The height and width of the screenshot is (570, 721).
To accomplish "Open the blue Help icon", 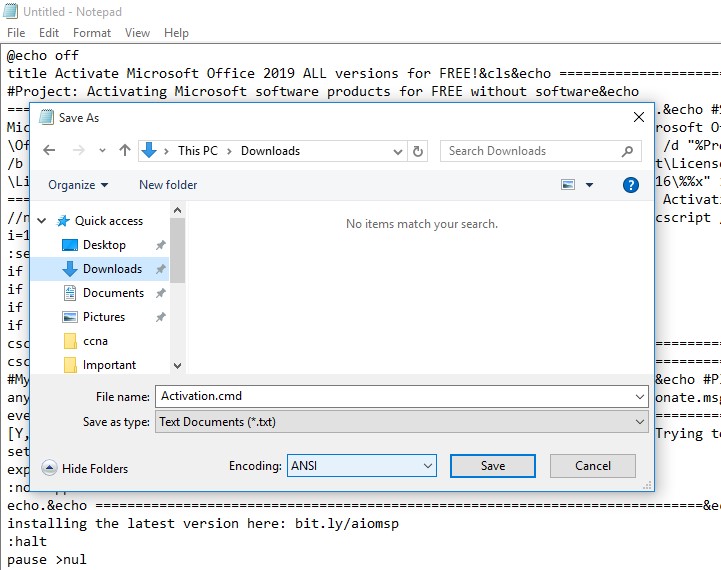I will pos(630,185).
